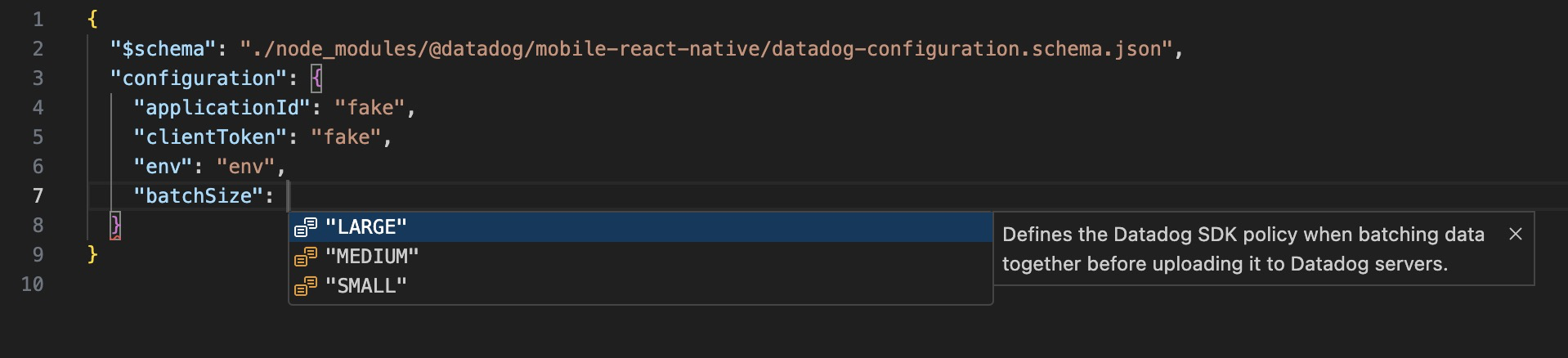Select the "LARGE" autocomplete suggestion
Viewport: 1568px width, 358px height.
[x=365, y=227]
